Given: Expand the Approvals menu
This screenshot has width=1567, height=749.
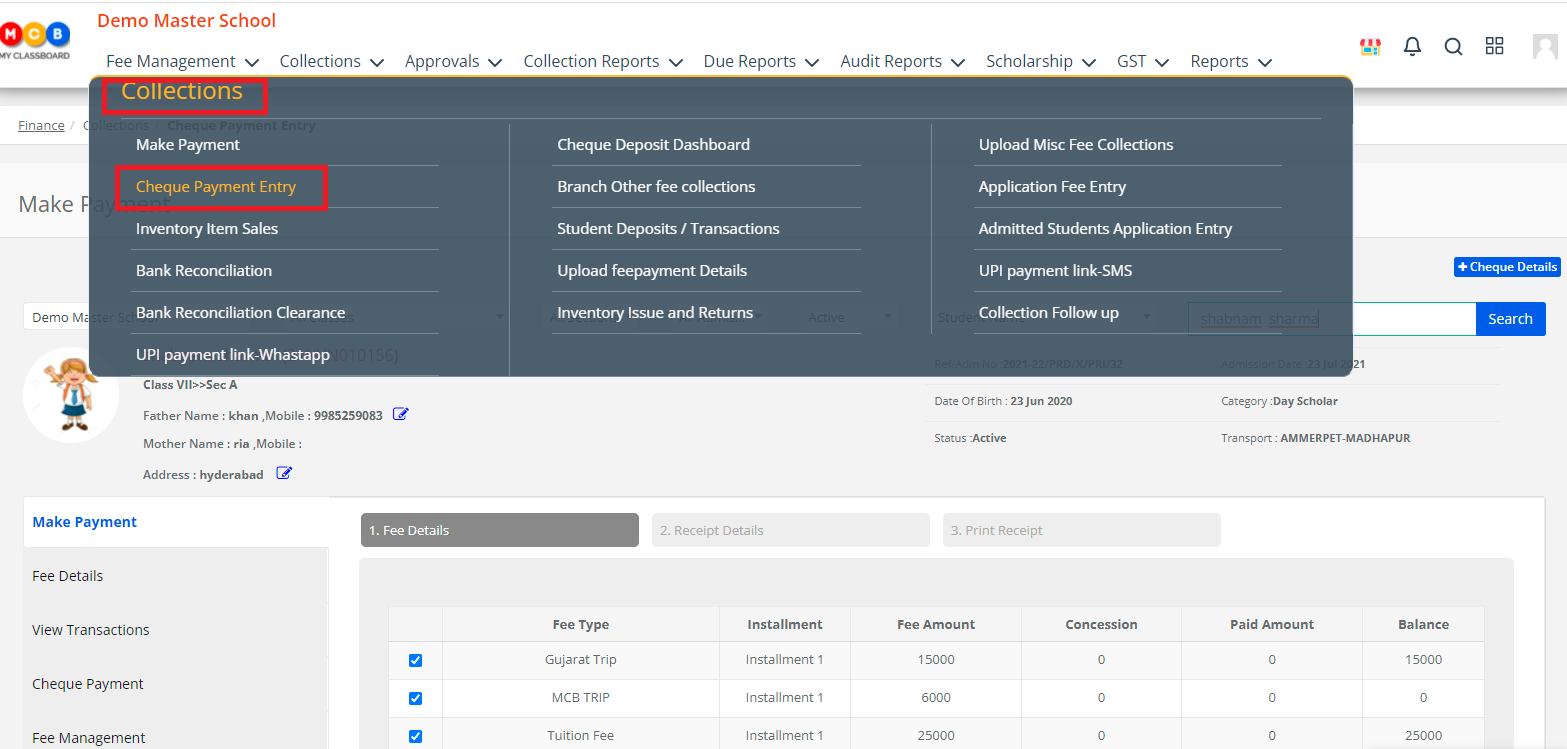Looking at the screenshot, I should click(x=453, y=61).
